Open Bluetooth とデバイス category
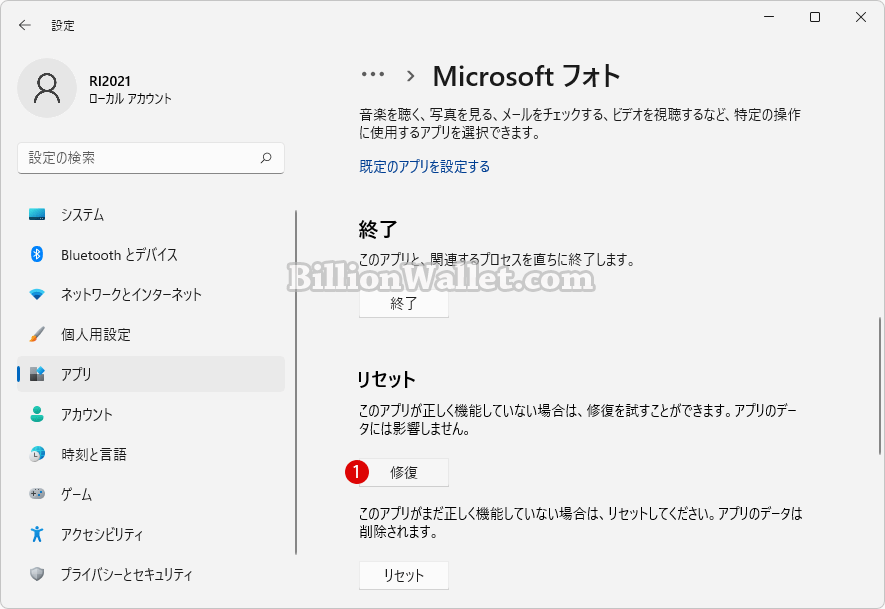 151,255
